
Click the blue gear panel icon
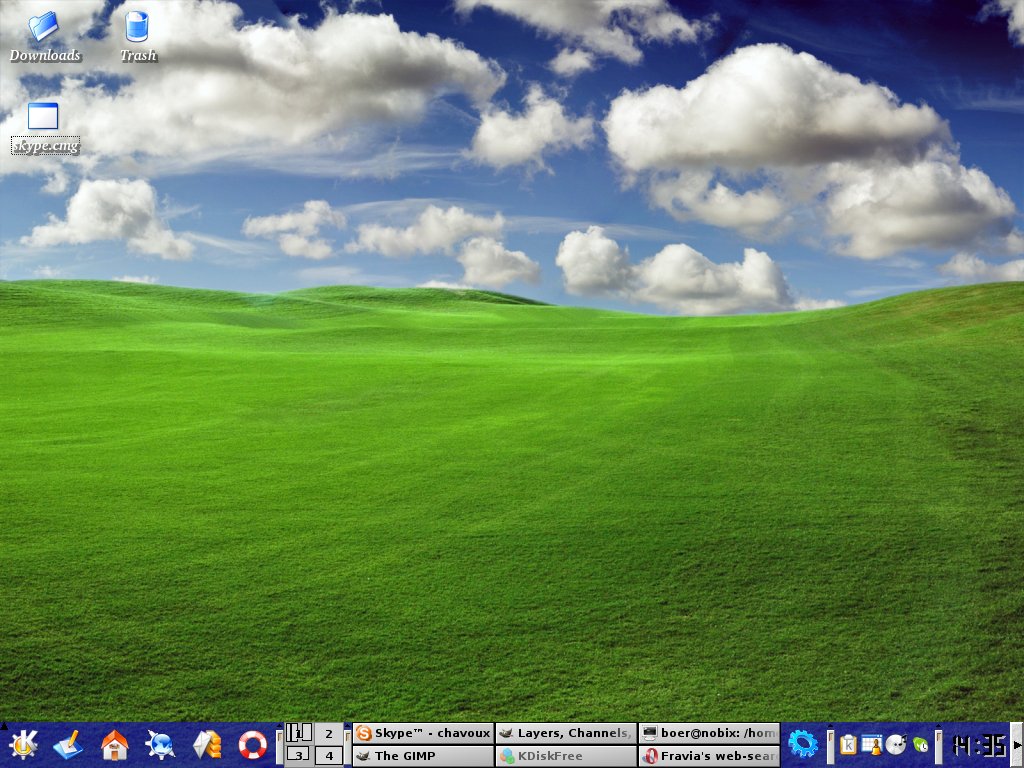[x=803, y=744]
